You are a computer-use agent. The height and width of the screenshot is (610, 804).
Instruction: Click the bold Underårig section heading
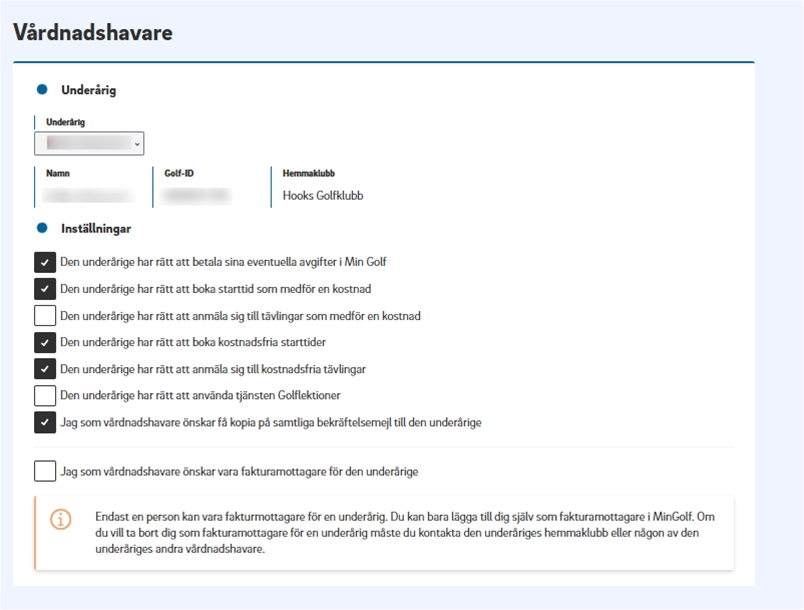pos(89,90)
